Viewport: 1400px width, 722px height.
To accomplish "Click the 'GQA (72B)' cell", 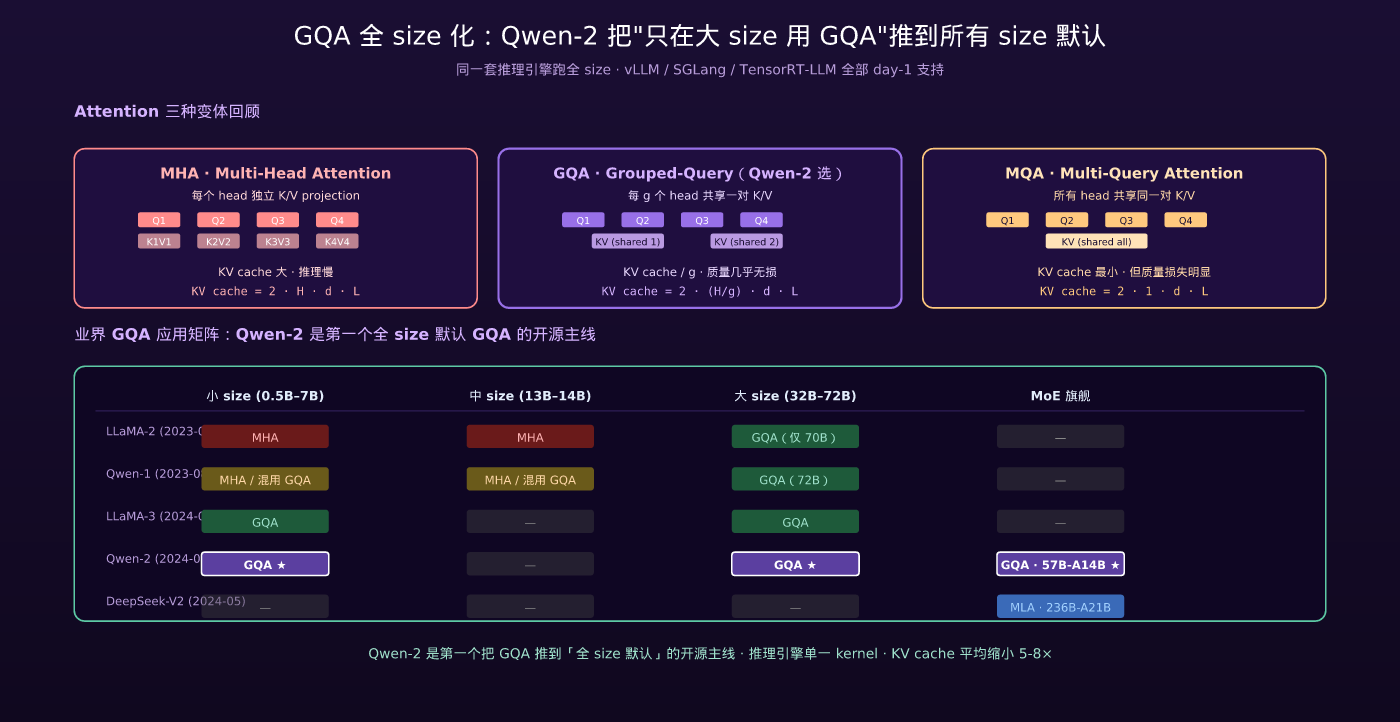I will 795,479.
